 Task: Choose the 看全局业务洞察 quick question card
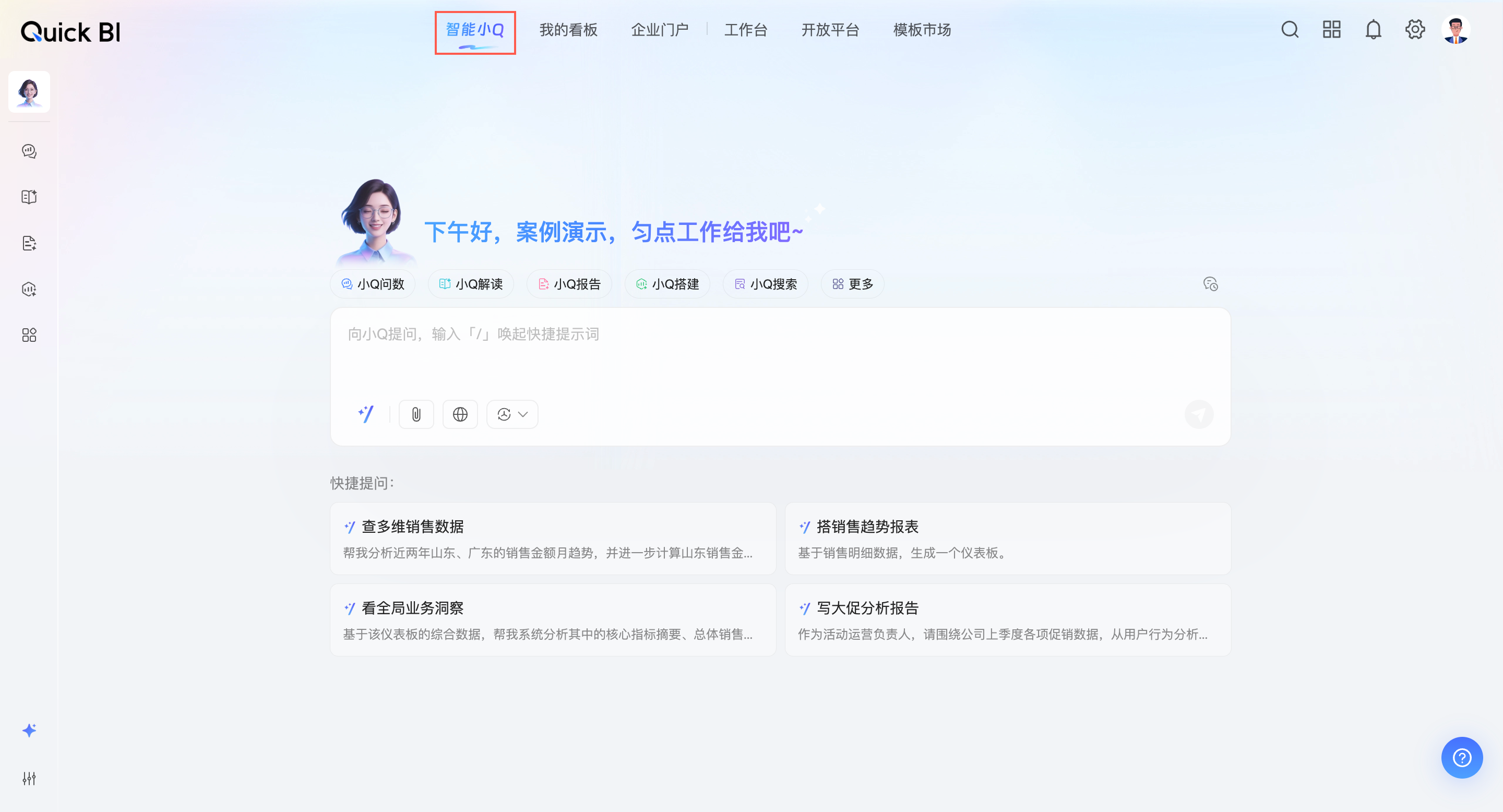pyautogui.click(x=553, y=620)
